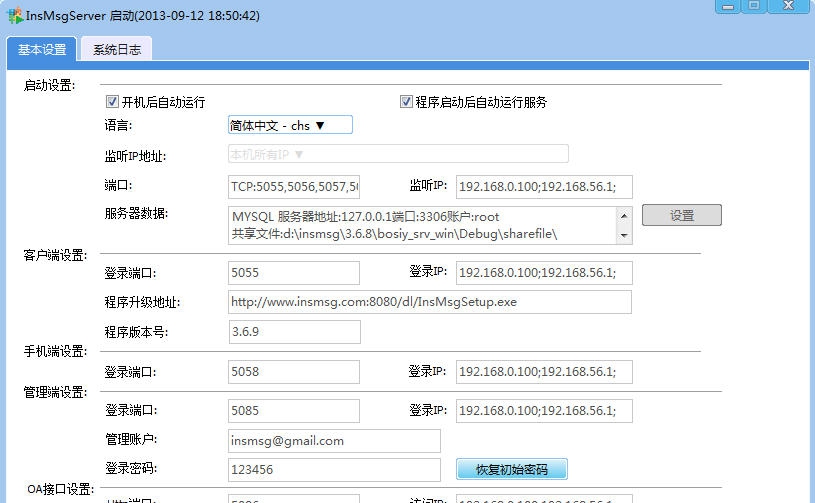Screen dimensions: 815x503
Task: Click the 程序升级地址: label
Action: pos(142,302)
